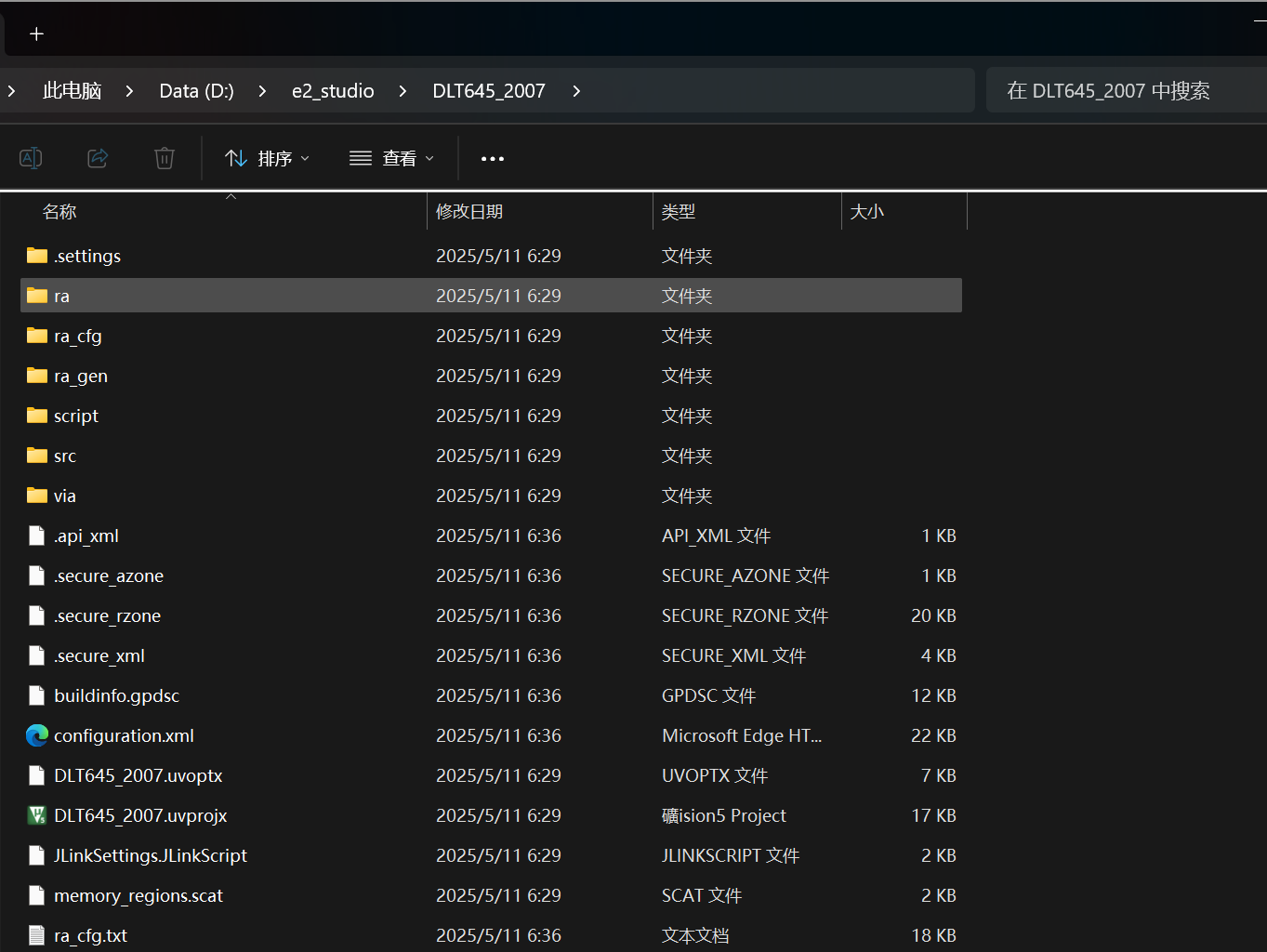
Task: Select the ra folder icon
Action: pyautogui.click(x=37, y=296)
